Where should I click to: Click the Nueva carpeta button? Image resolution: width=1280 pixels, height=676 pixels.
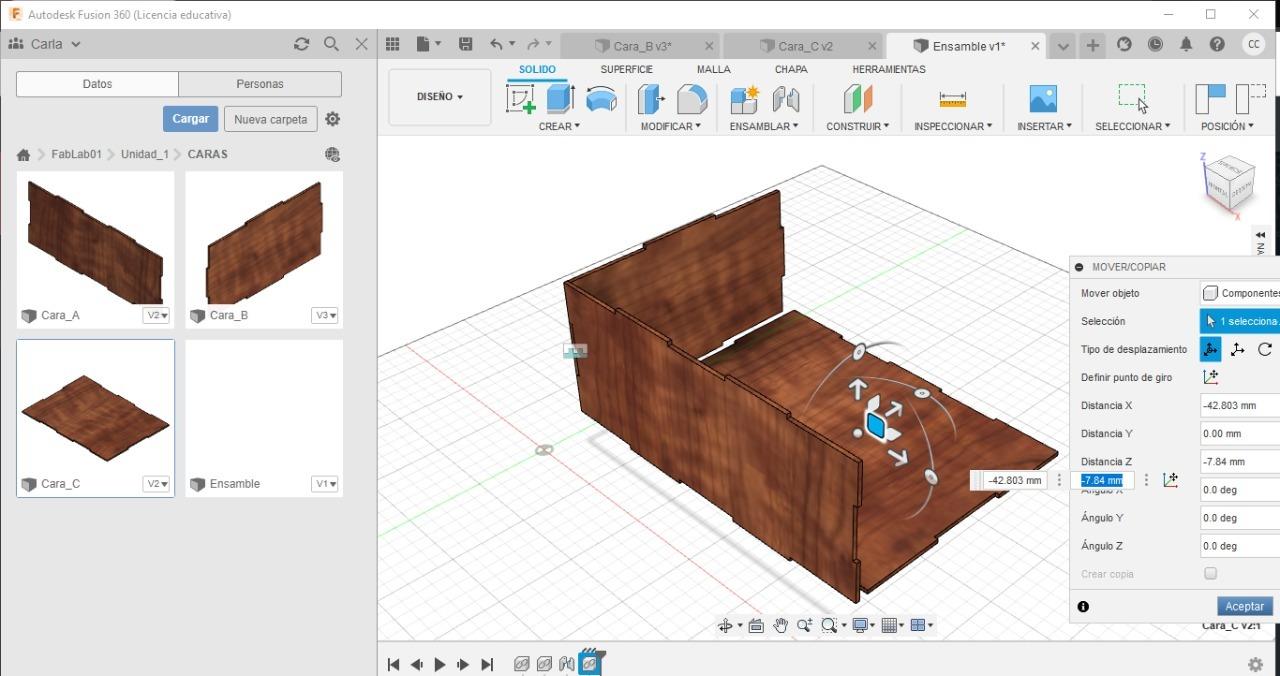coord(270,119)
